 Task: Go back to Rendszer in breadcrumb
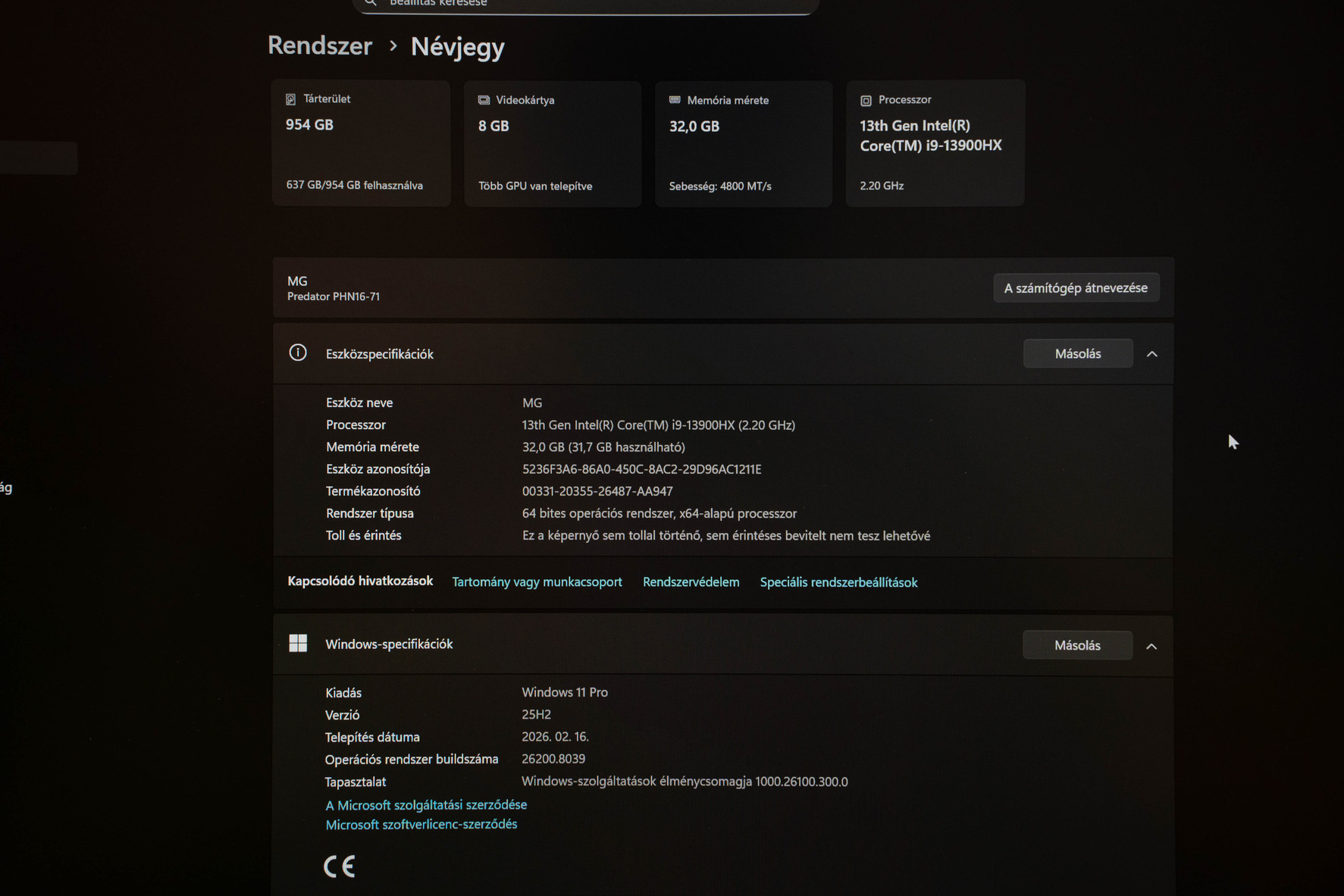point(320,45)
